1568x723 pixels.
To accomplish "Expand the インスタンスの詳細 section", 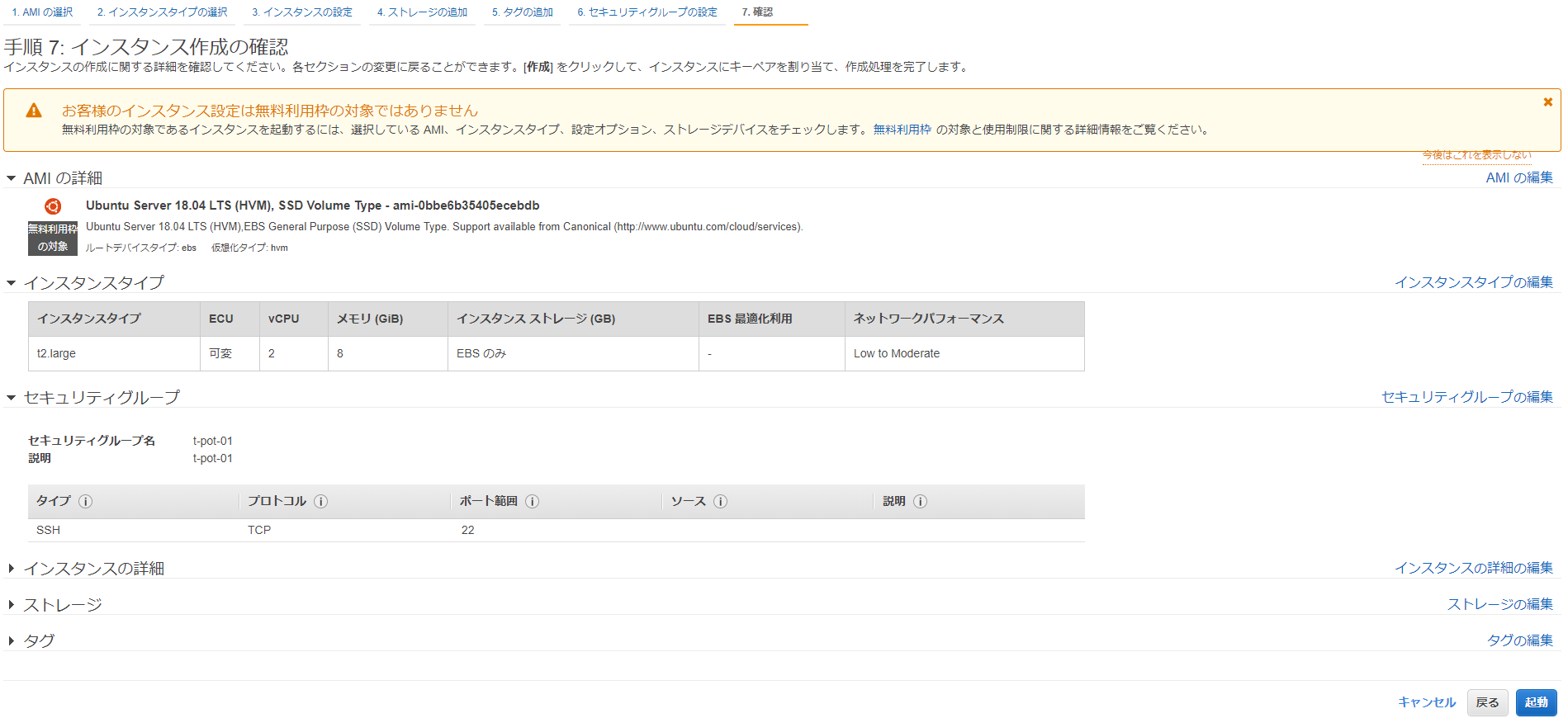I will (x=12, y=569).
